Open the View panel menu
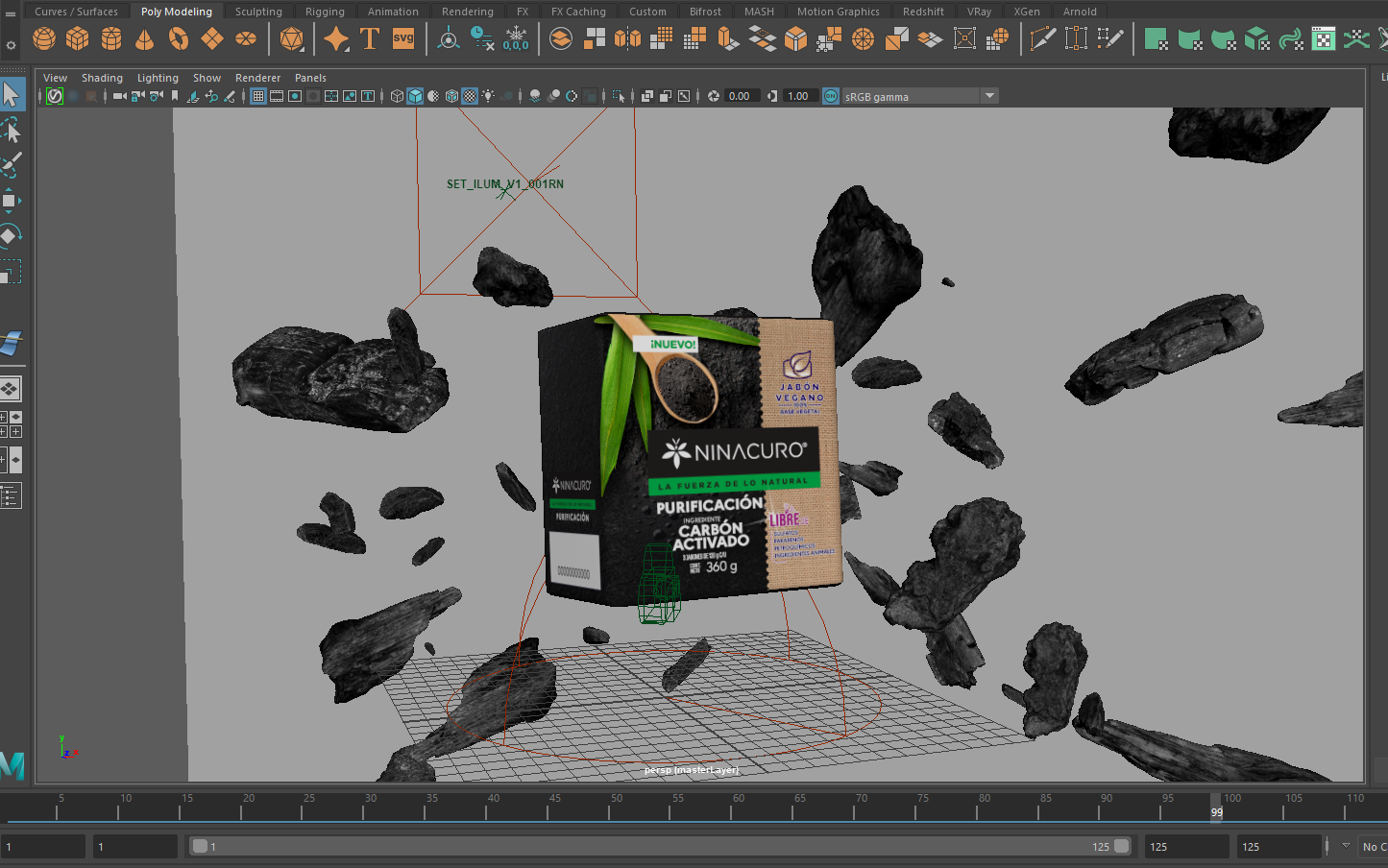The height and width of the screenshot is (868, 1388). click(x=55, y=78)
